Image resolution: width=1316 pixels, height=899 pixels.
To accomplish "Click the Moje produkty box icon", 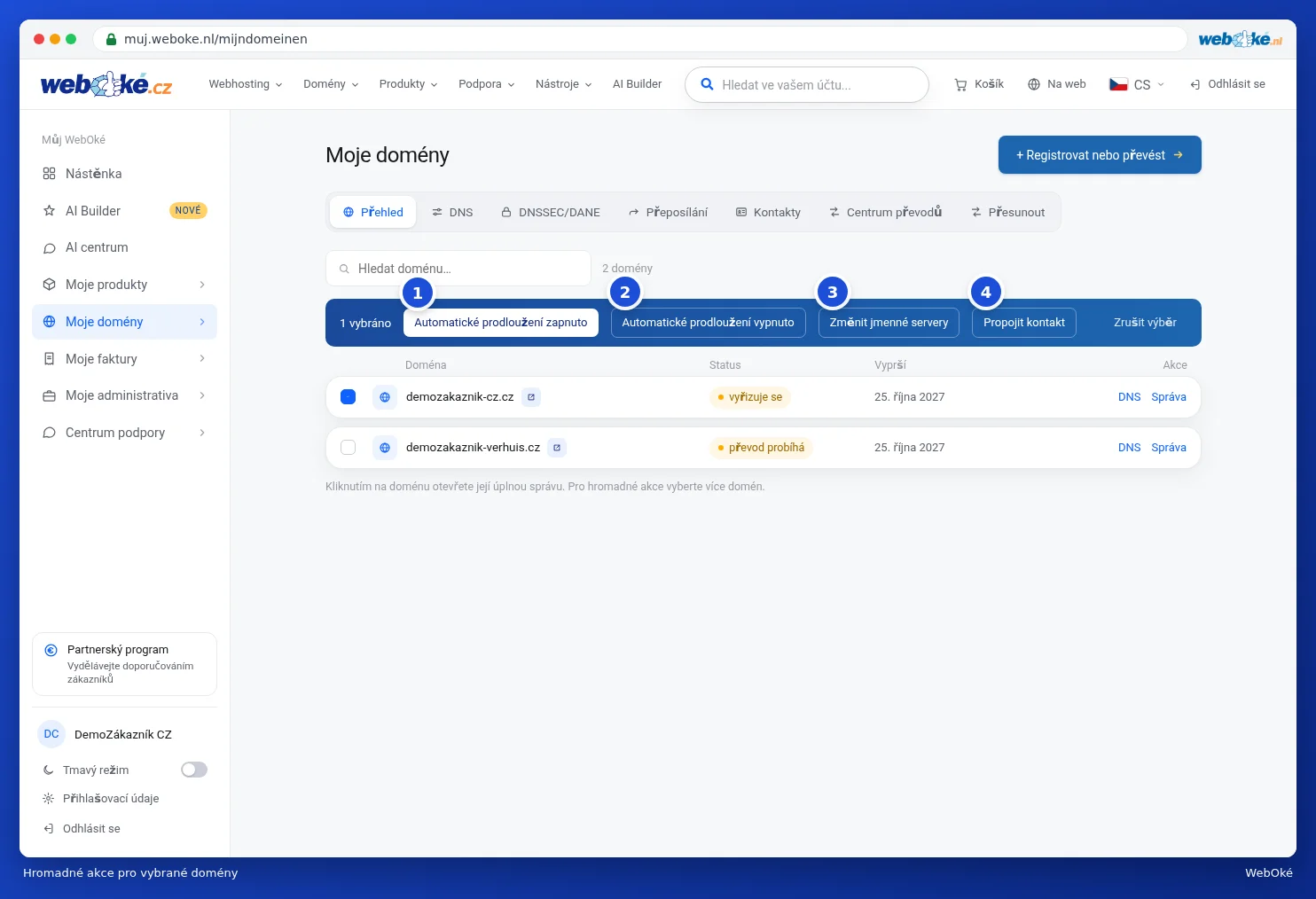I will click(49, 285).
